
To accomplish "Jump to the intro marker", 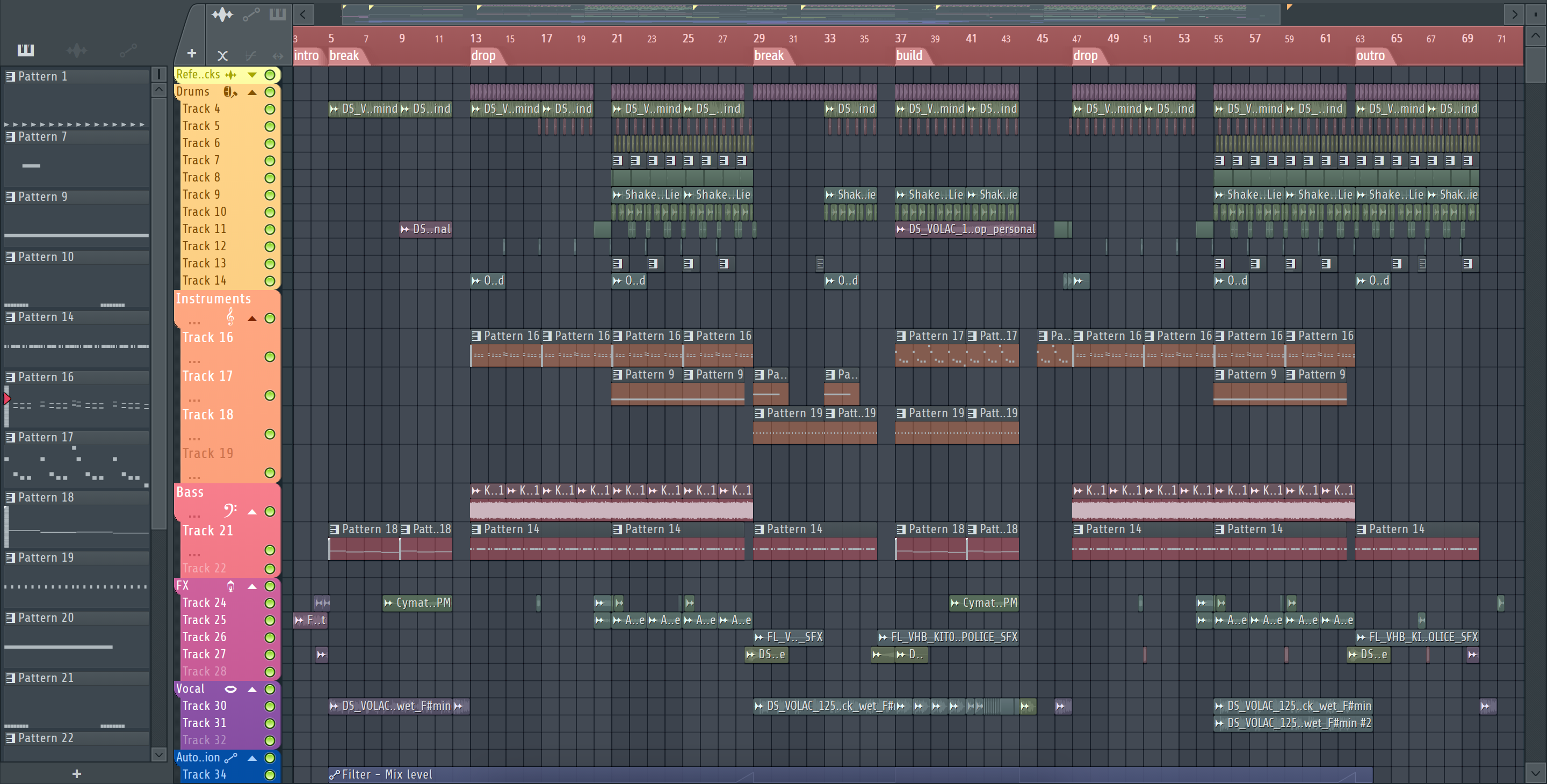I will click(x=306, y=56).
